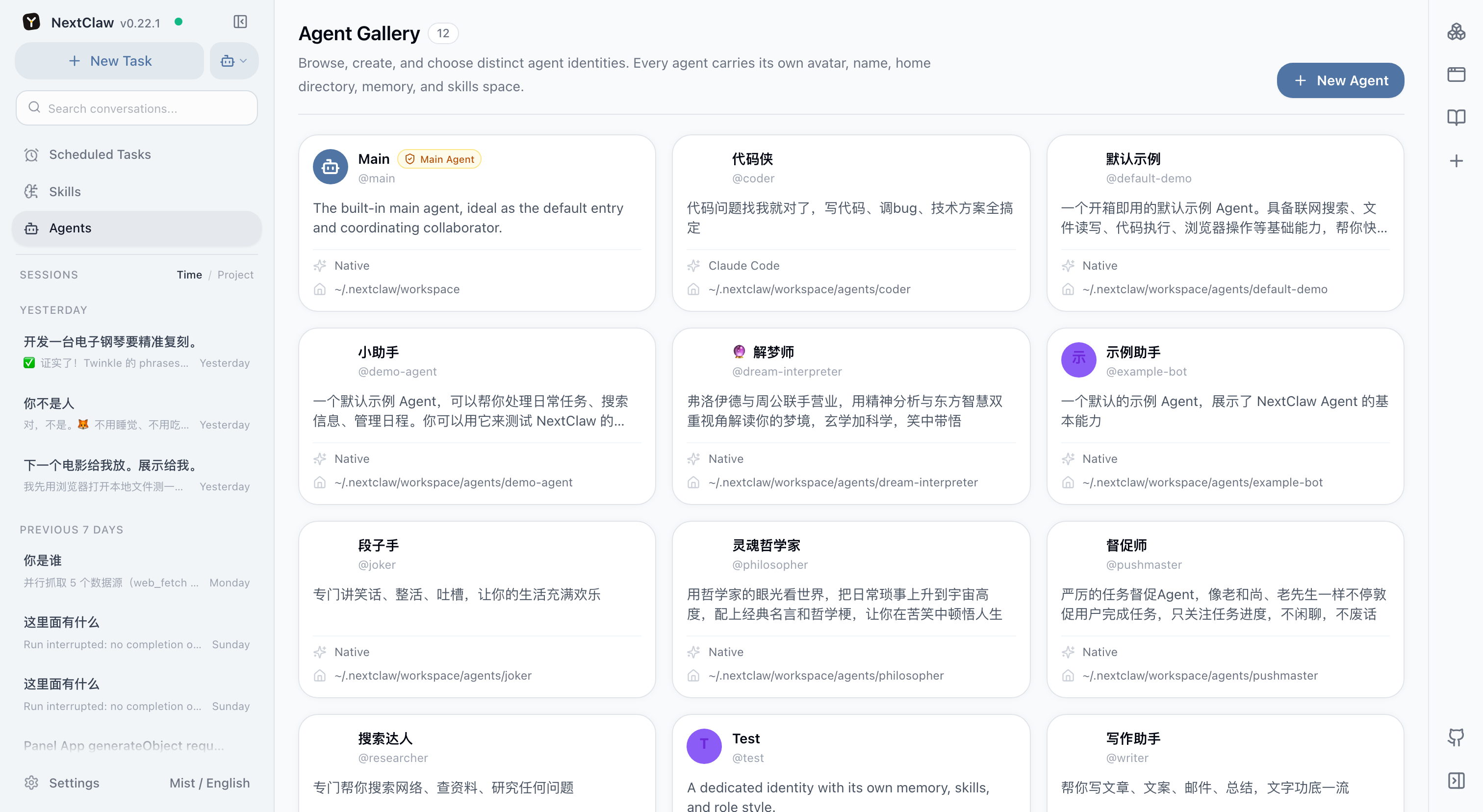Click the crystal ball emoji beside 解梦师
This screenshot has width=1483, height=812.
click(x=739, y=352)
